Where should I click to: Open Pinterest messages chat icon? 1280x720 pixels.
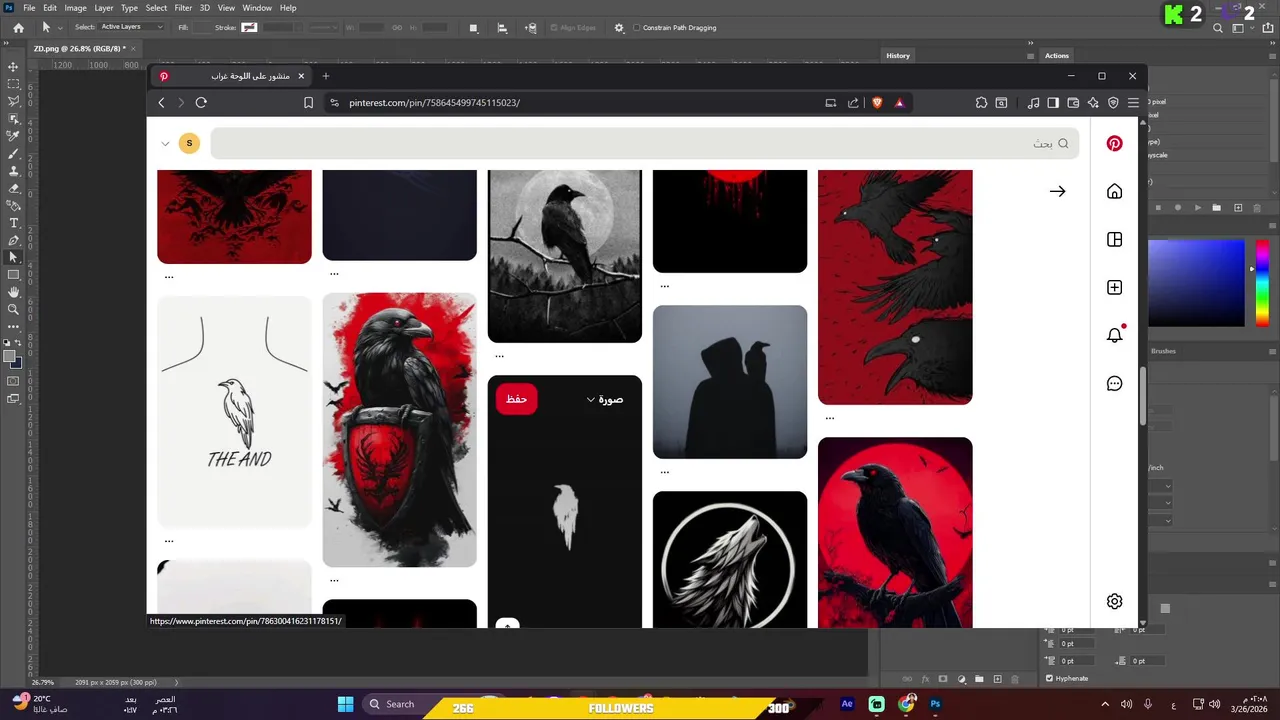(1114, 384)
